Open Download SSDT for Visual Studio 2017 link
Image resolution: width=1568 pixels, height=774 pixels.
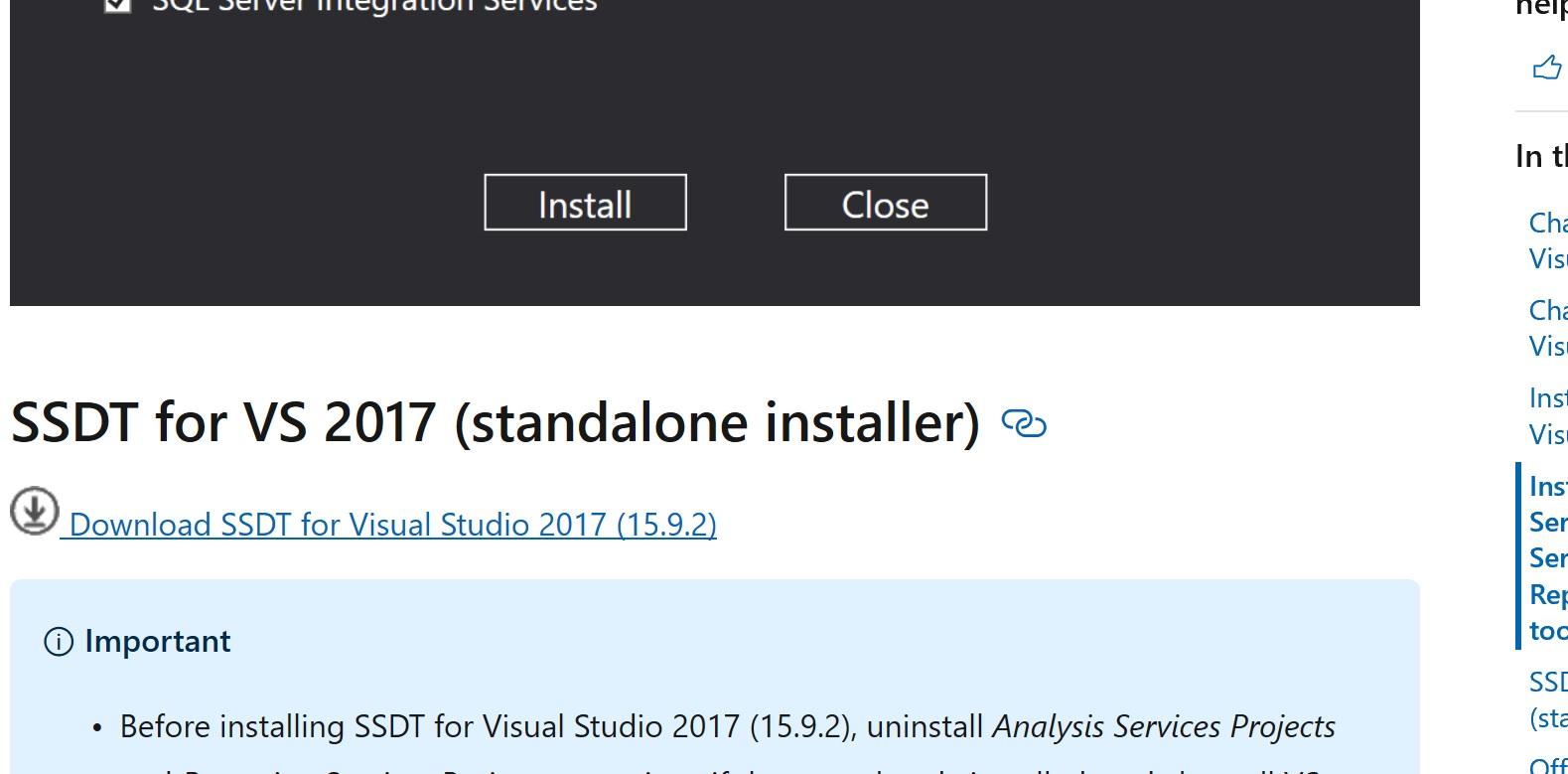(392, 525)
